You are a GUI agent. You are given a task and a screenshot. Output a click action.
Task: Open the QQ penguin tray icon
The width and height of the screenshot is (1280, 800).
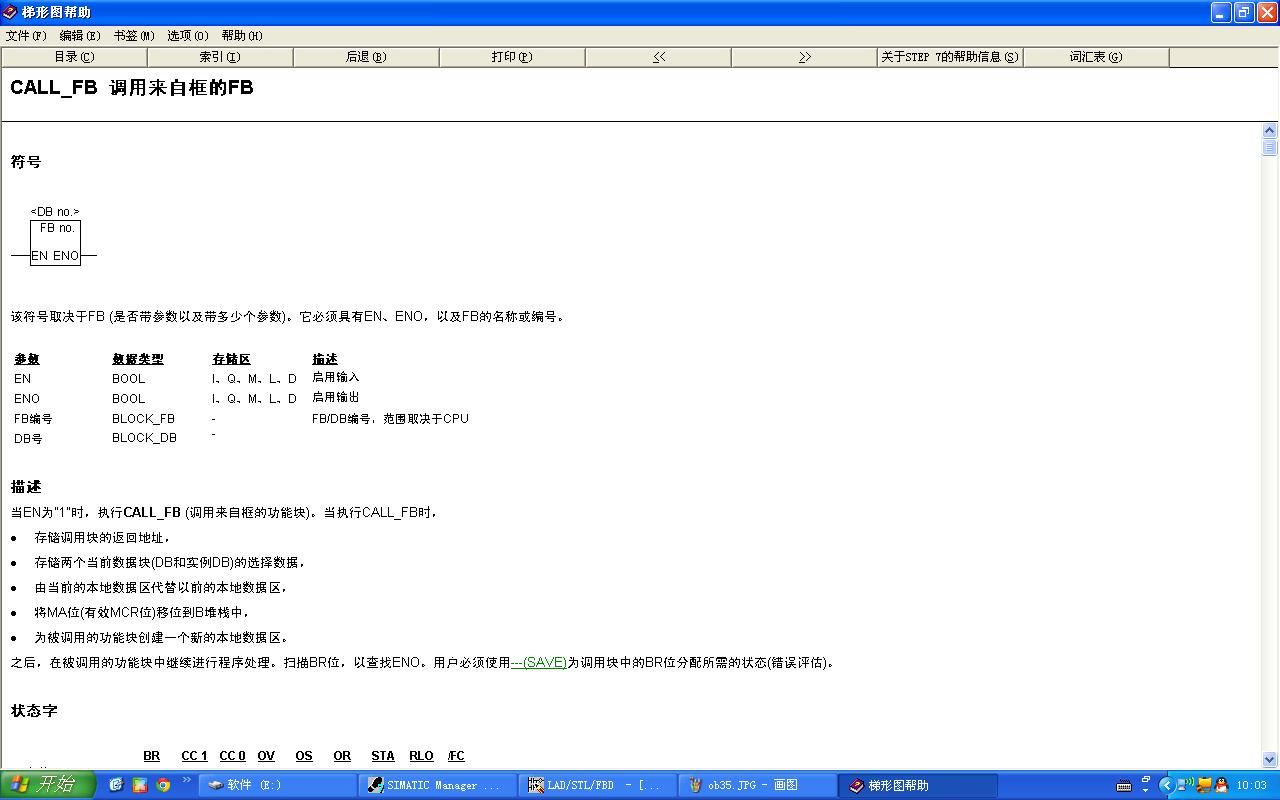(1222, 785)
